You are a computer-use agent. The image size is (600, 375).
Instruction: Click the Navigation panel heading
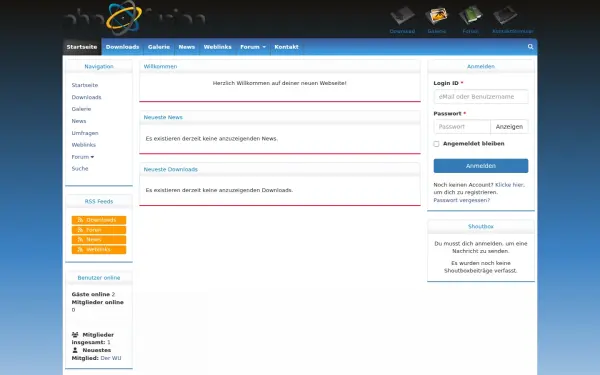point(99,67)
